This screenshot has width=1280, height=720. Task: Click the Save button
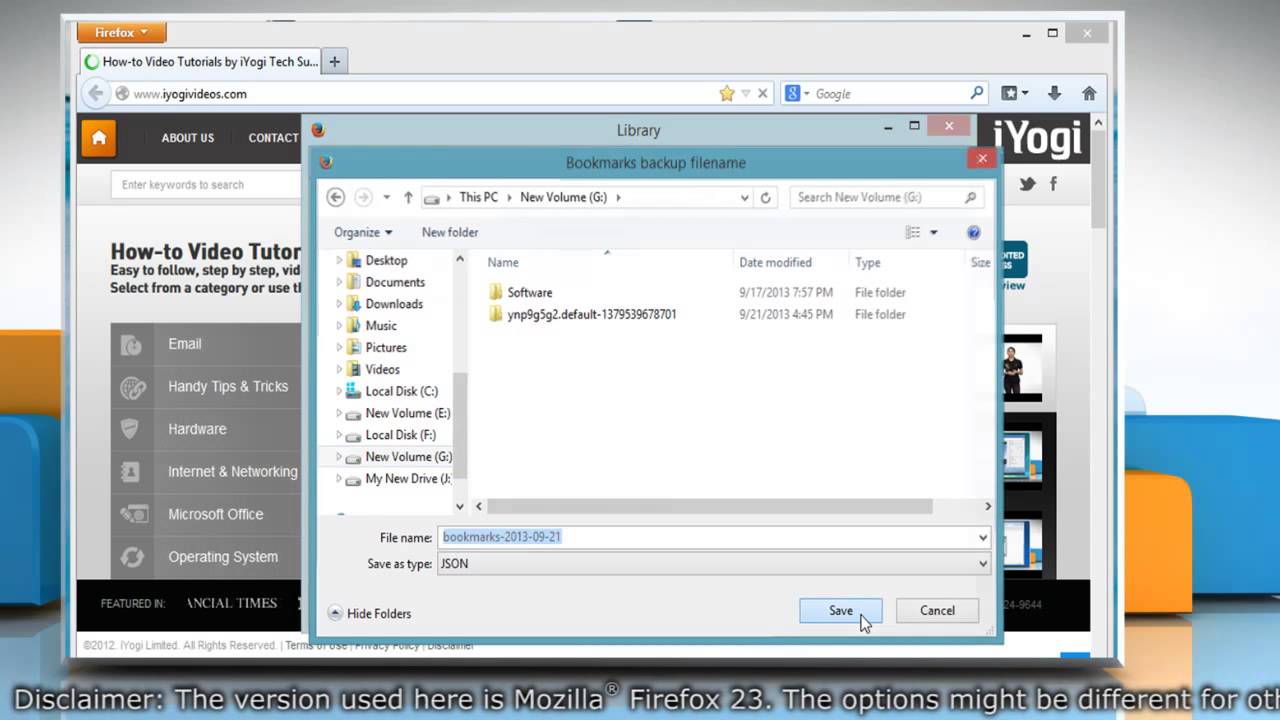coord(840,610)
